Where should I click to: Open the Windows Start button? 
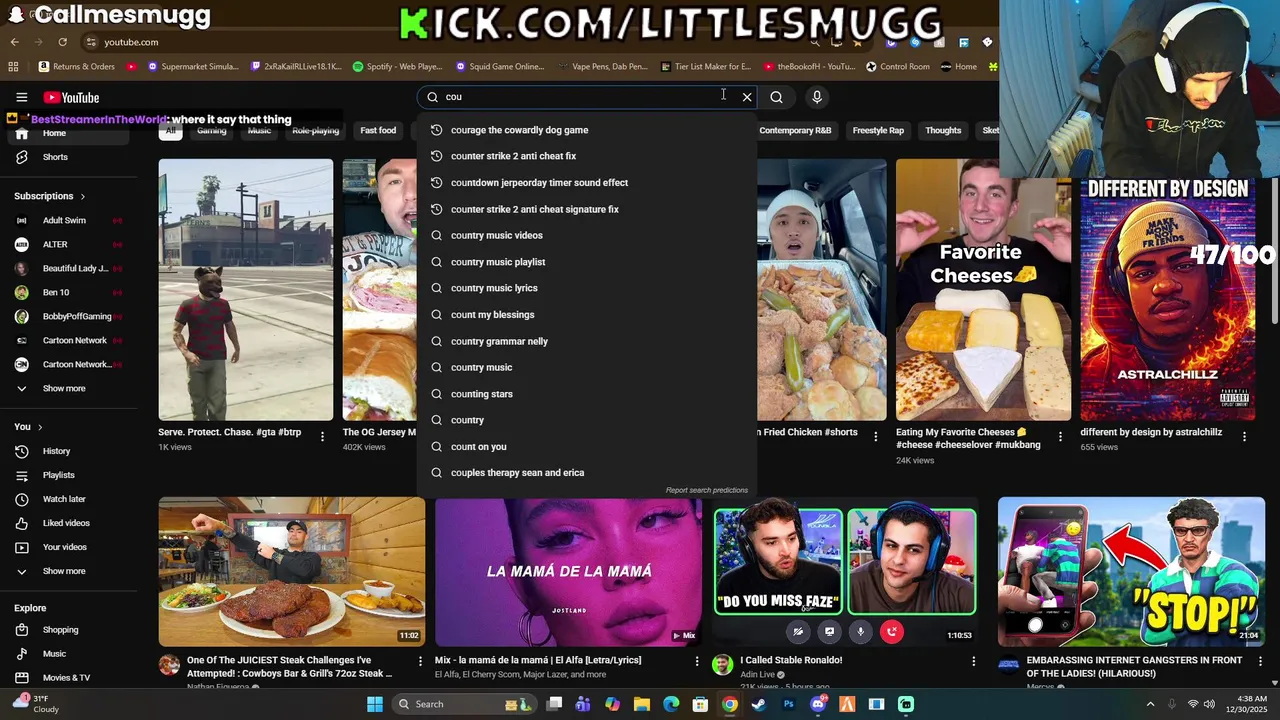point(374,704)
